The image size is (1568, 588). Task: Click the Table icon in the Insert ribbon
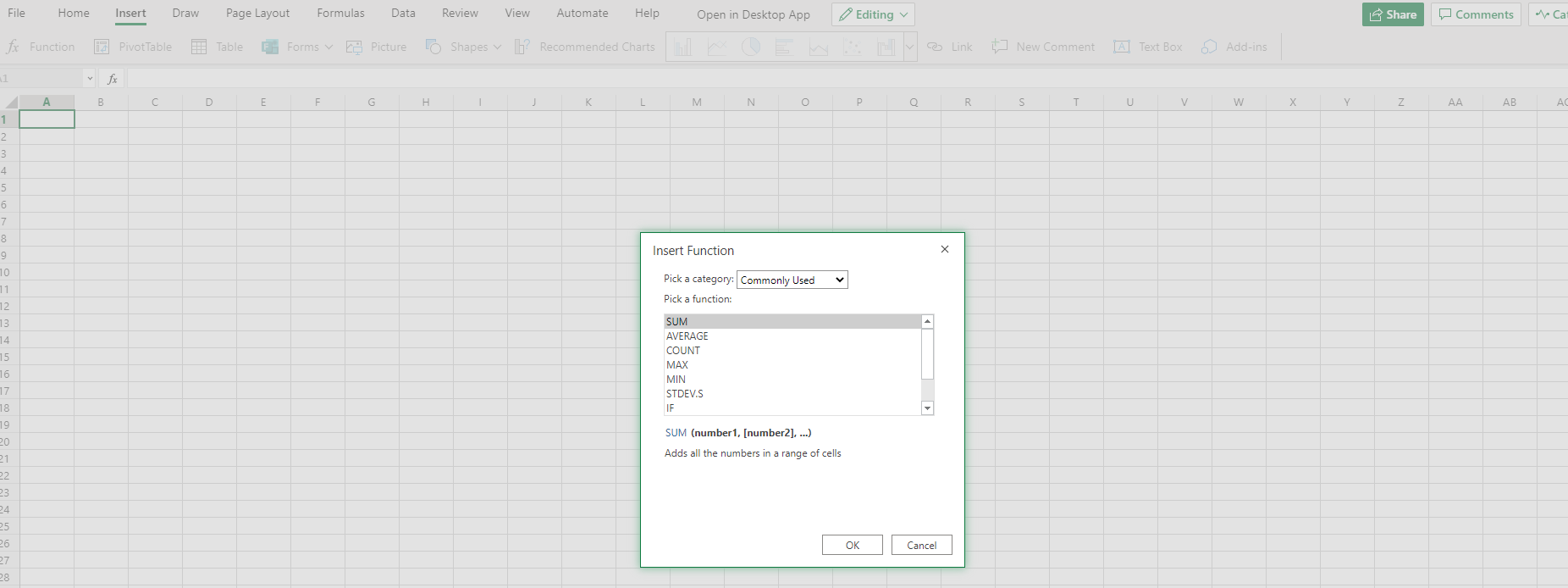click(199, 47)
